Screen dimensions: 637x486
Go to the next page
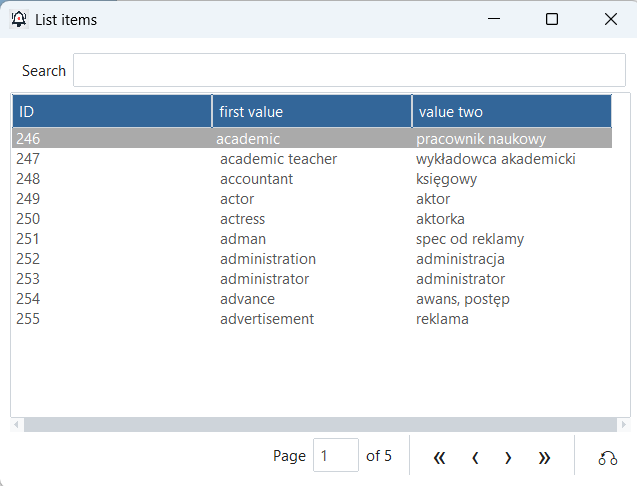point(508,457)
